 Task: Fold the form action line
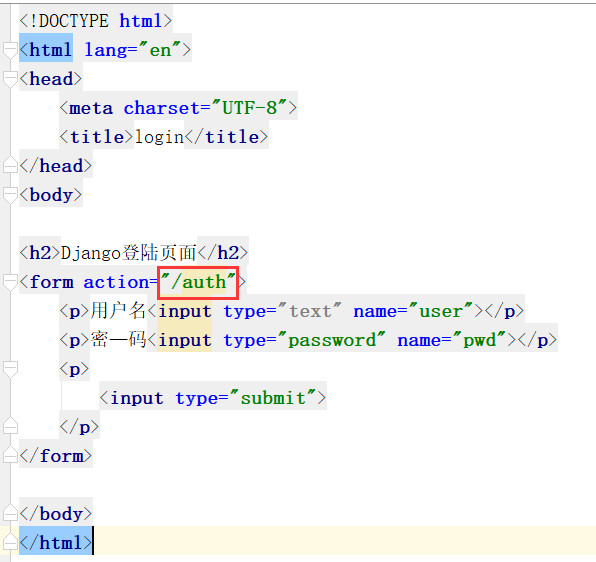pos(10,282)
